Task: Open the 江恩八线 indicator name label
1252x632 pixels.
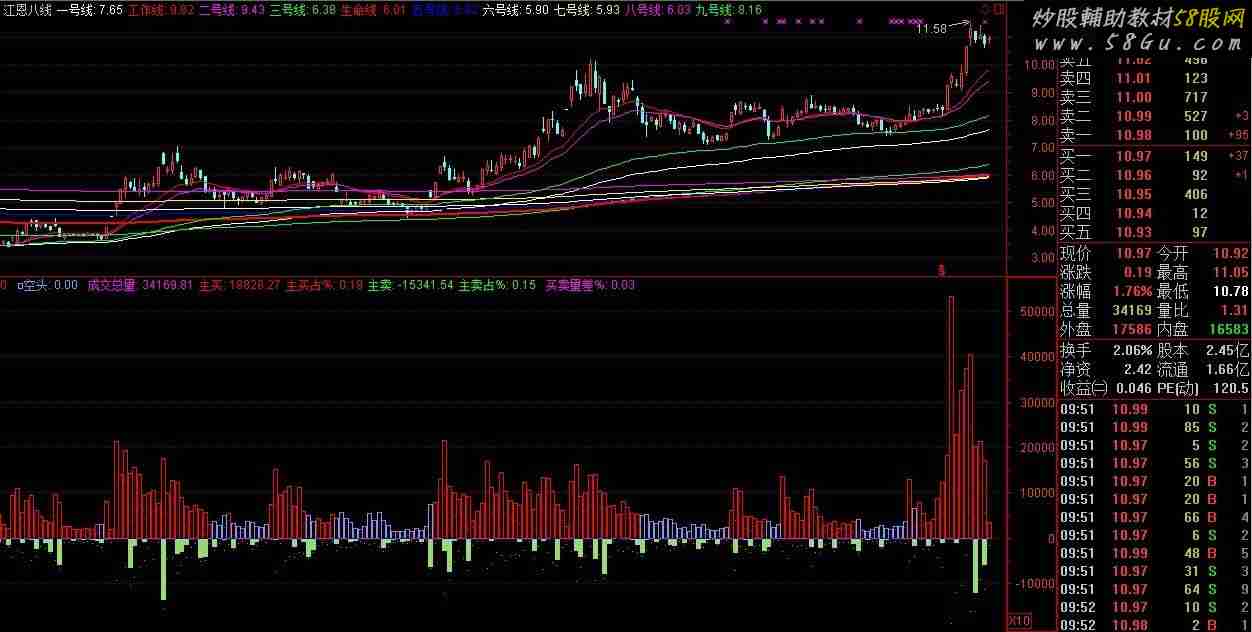Action: [26, 10]
